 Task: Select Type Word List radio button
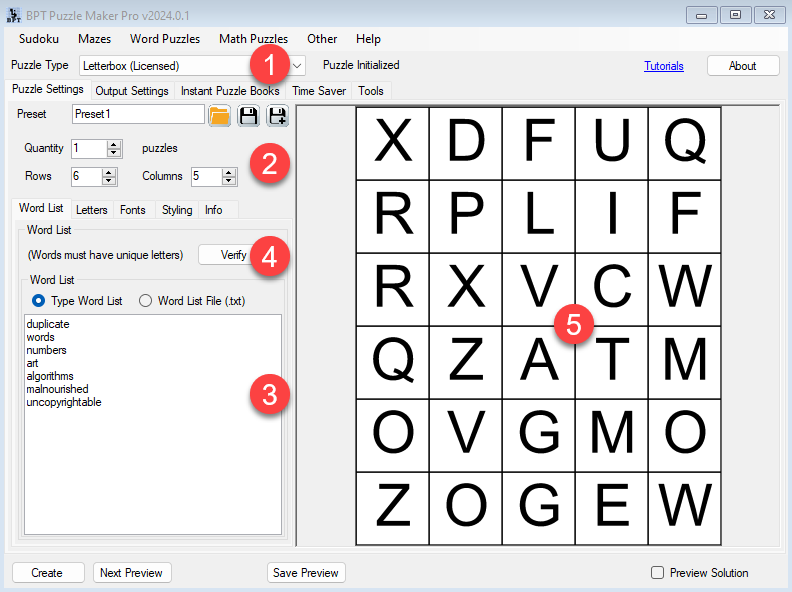[39, 301]
